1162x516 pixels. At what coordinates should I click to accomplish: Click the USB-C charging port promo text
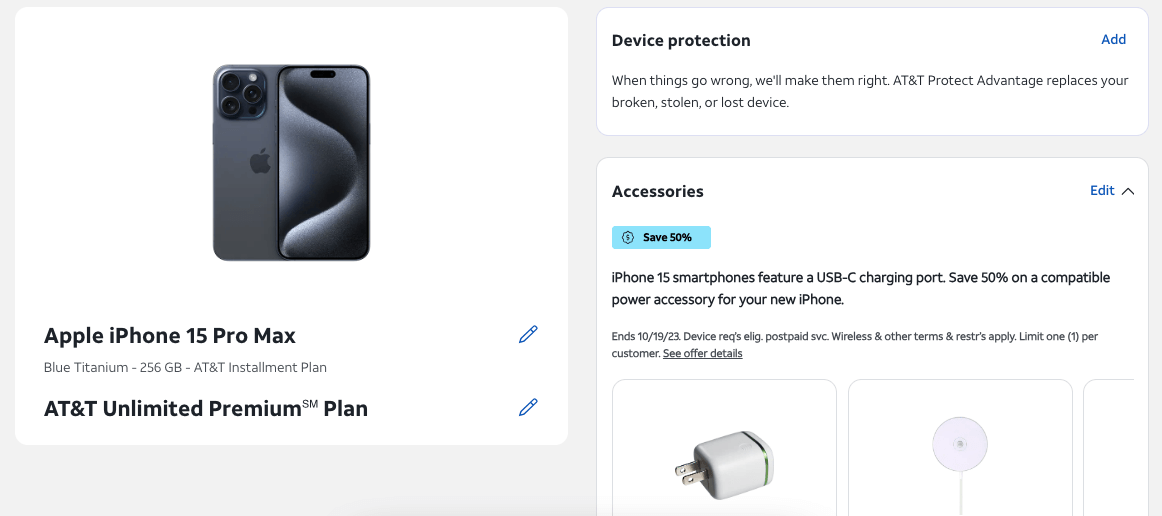coord(860,289)
